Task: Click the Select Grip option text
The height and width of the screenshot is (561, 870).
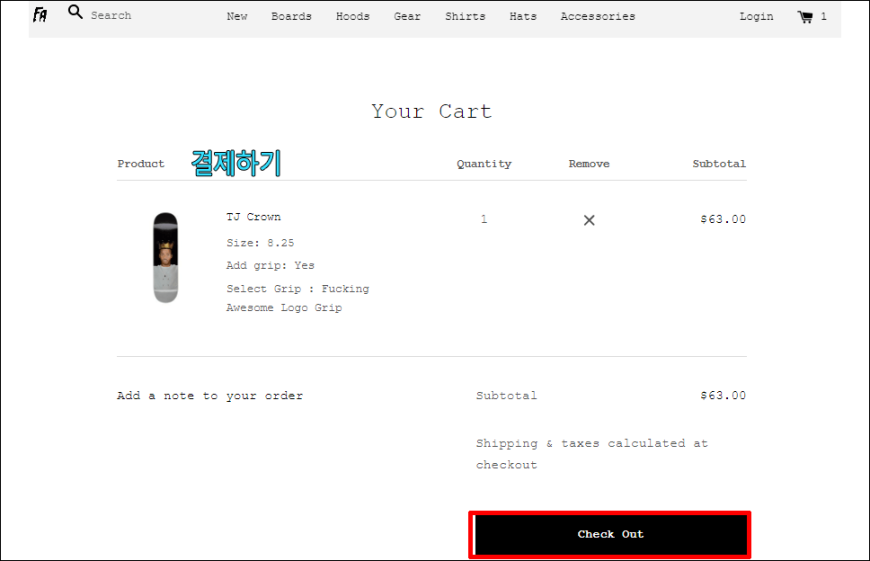Action: (x=297, y=298)
